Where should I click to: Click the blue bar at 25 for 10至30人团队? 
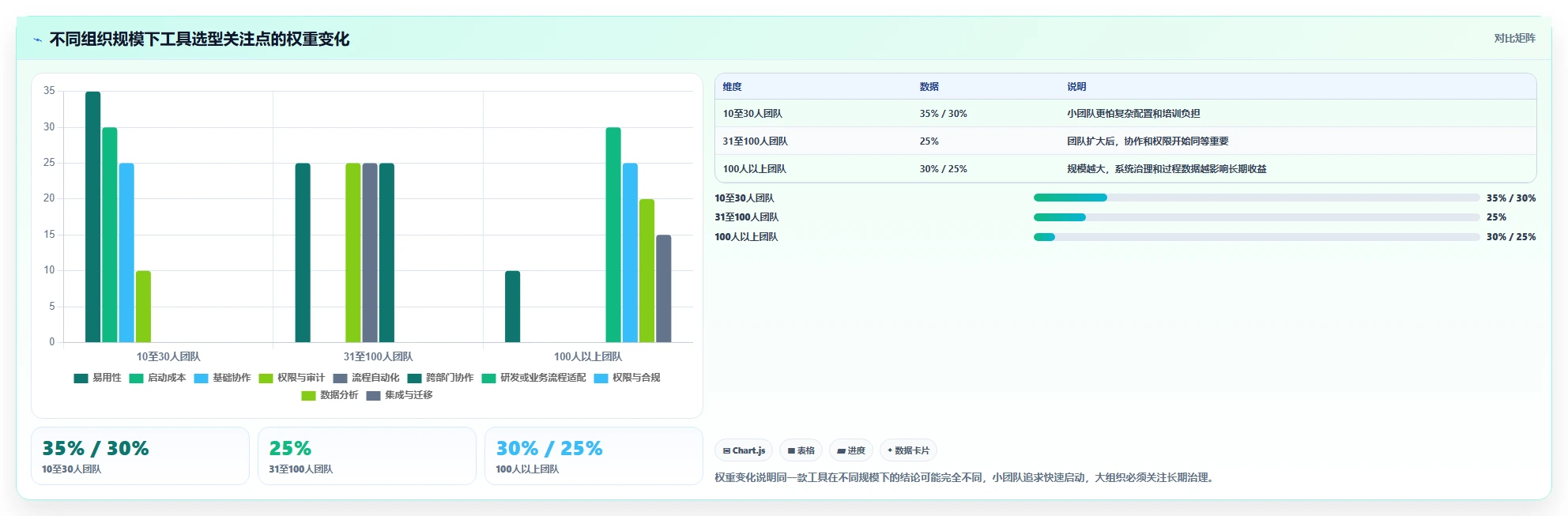tap(126, 253)
